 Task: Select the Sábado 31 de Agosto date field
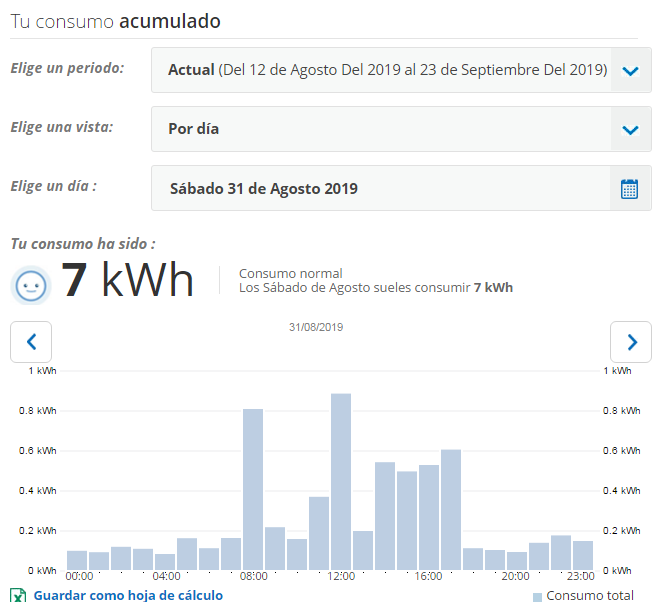point(401,188)
